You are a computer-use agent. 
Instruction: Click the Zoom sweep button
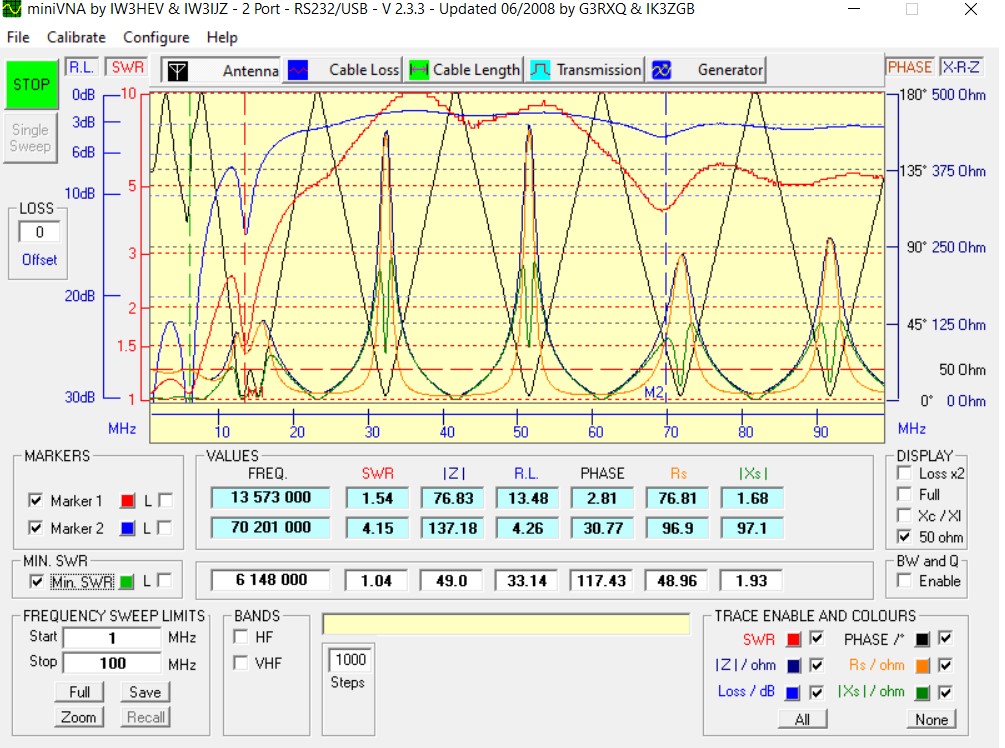pos(79,717)
